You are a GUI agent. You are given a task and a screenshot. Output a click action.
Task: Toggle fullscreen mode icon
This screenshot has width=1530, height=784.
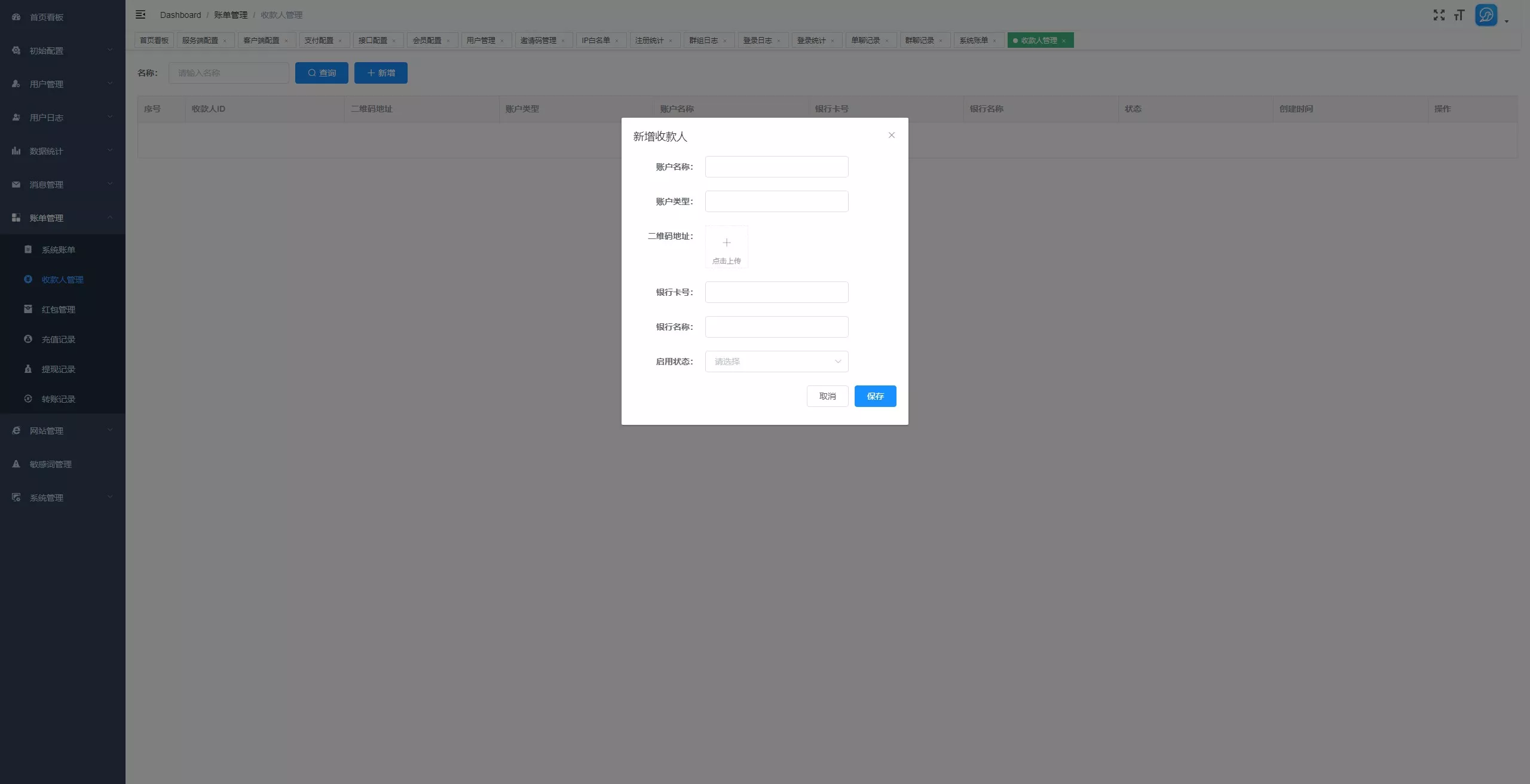click(x=1439, y=15)
